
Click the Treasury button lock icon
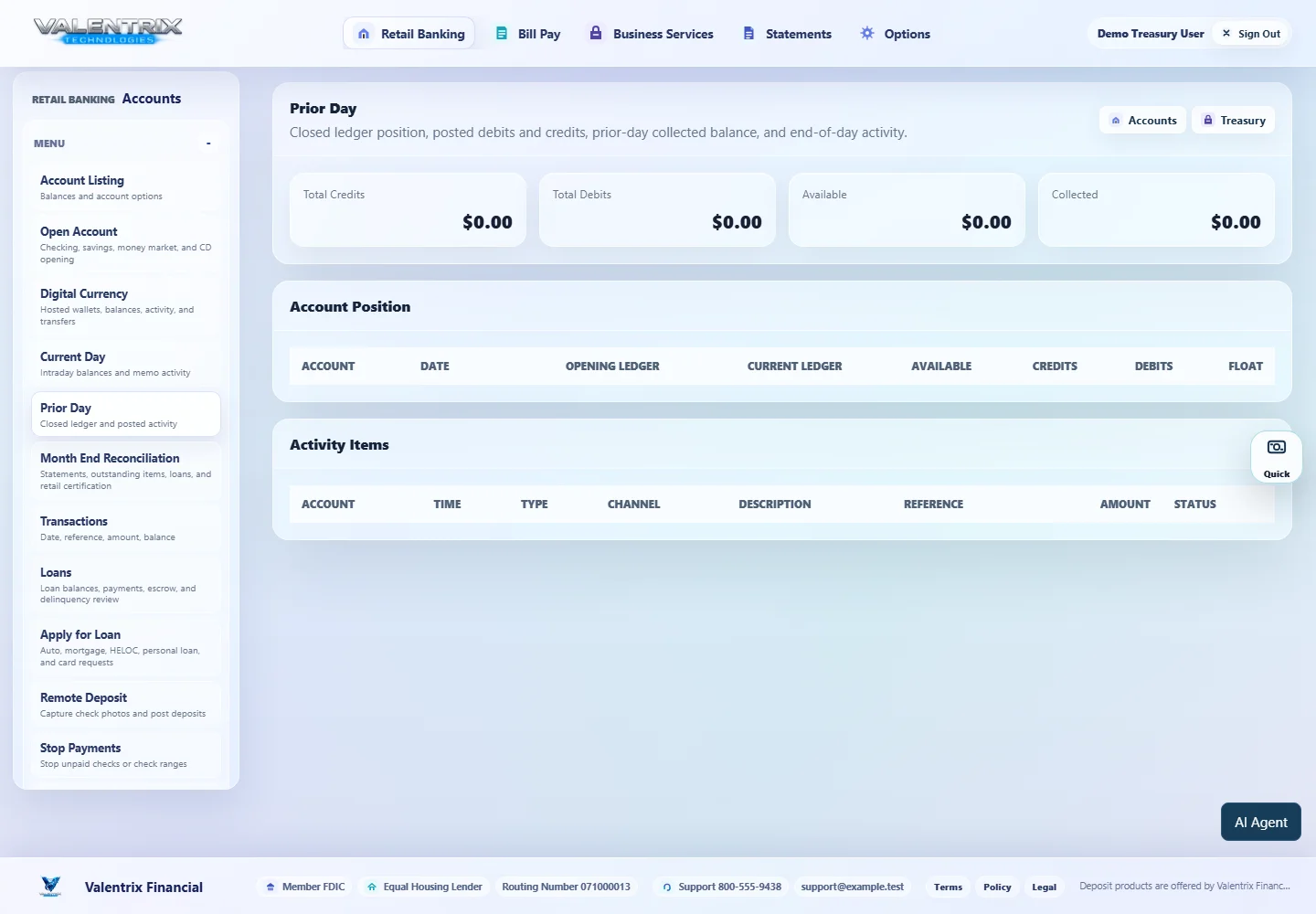tap(1208, 120)
